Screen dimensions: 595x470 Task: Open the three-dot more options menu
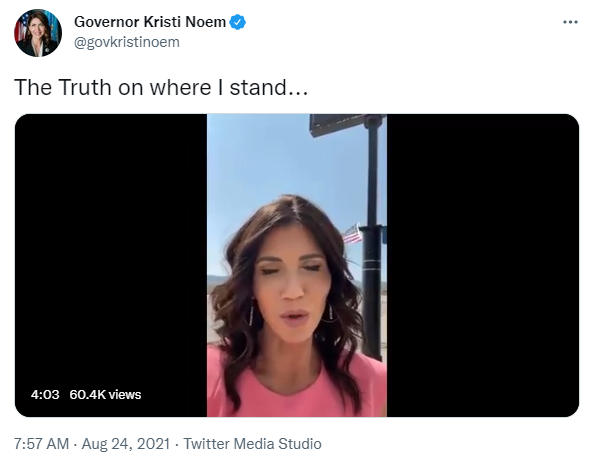pyautogui.click(x=570, y=22)
